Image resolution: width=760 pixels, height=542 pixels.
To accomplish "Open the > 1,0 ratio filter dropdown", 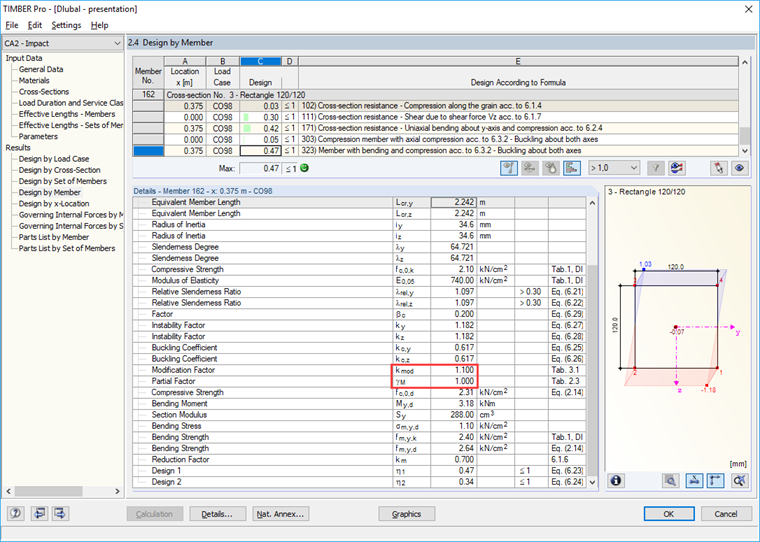I will (614, 168).
